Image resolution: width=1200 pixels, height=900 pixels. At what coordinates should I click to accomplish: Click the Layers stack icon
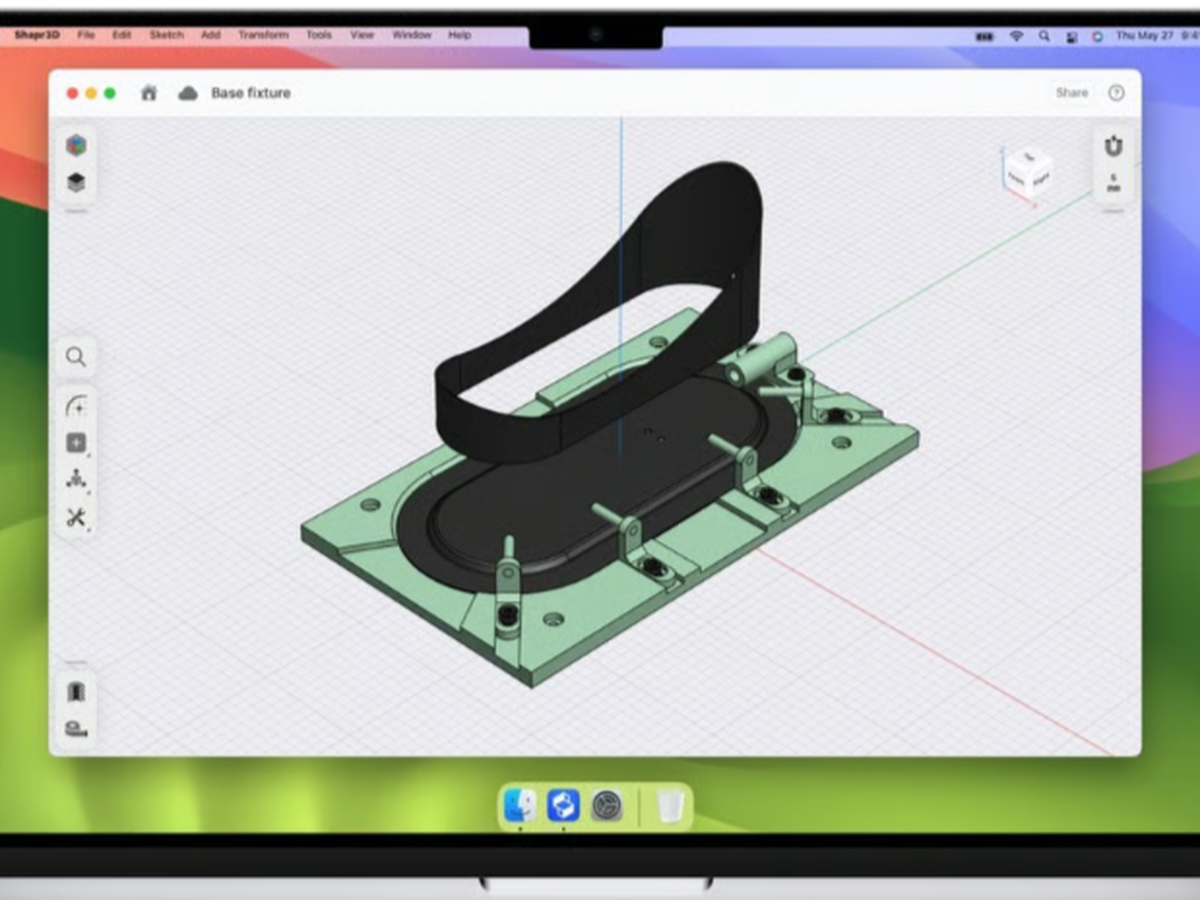76,183
